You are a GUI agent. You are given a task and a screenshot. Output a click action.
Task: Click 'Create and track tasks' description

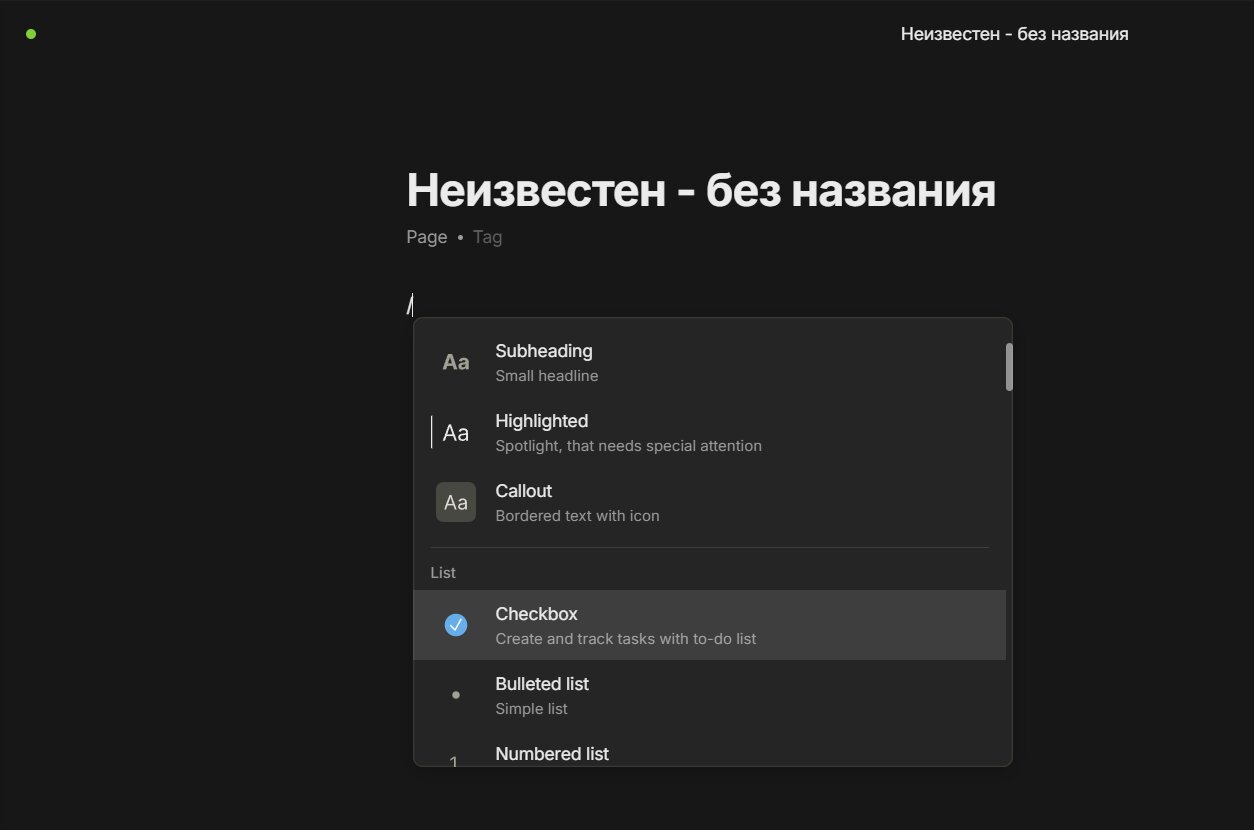tap(625, 639)
